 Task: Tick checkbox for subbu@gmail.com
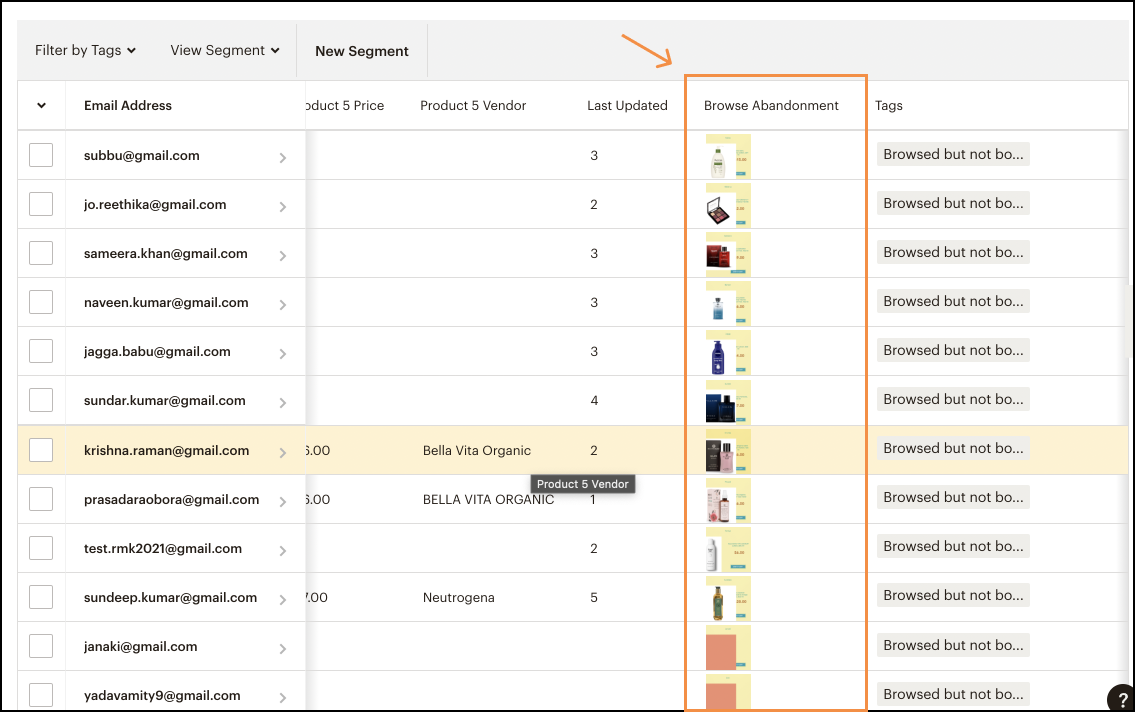[41, 155]
